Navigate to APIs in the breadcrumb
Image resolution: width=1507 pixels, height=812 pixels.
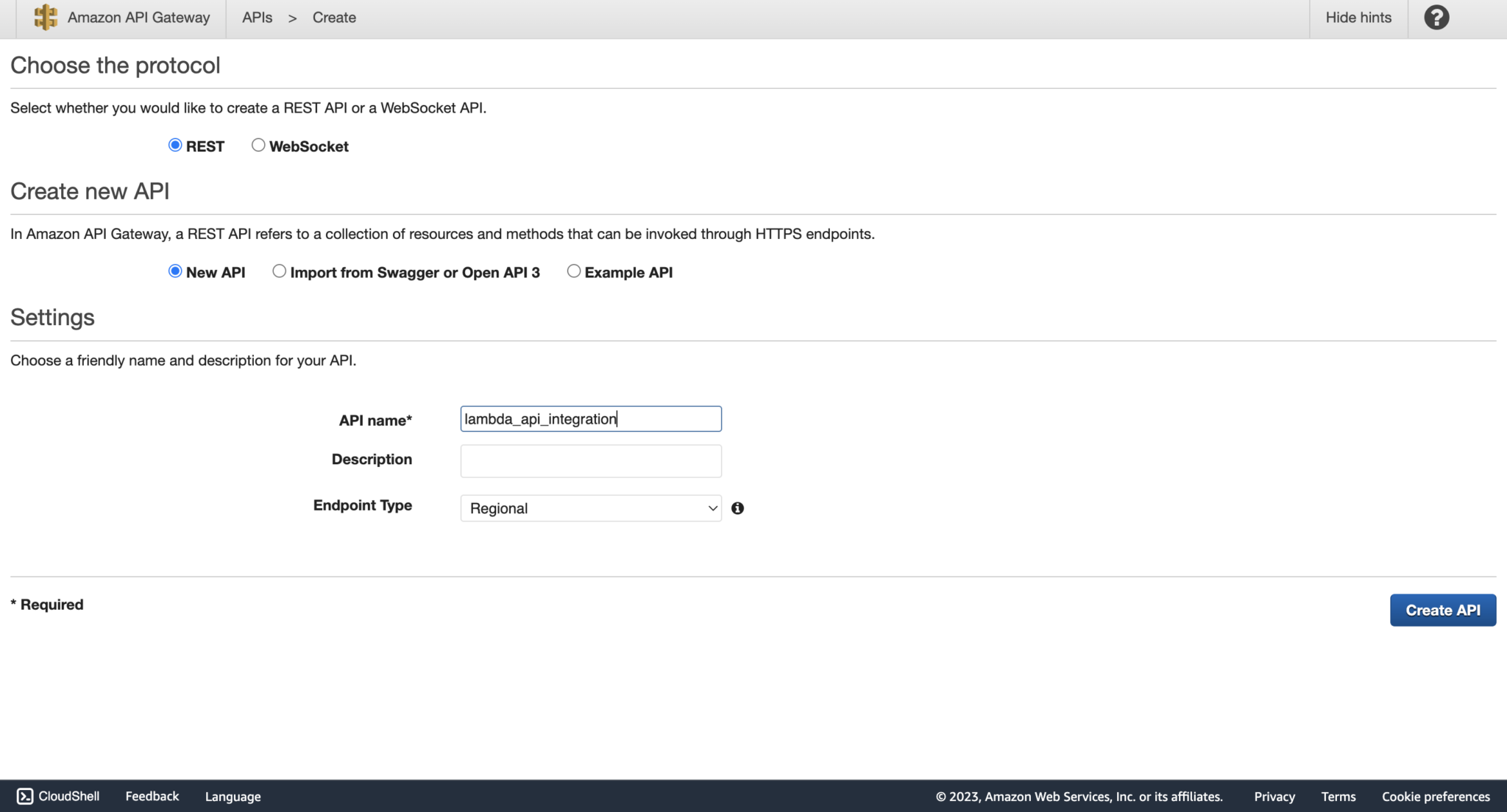(257, 17)
